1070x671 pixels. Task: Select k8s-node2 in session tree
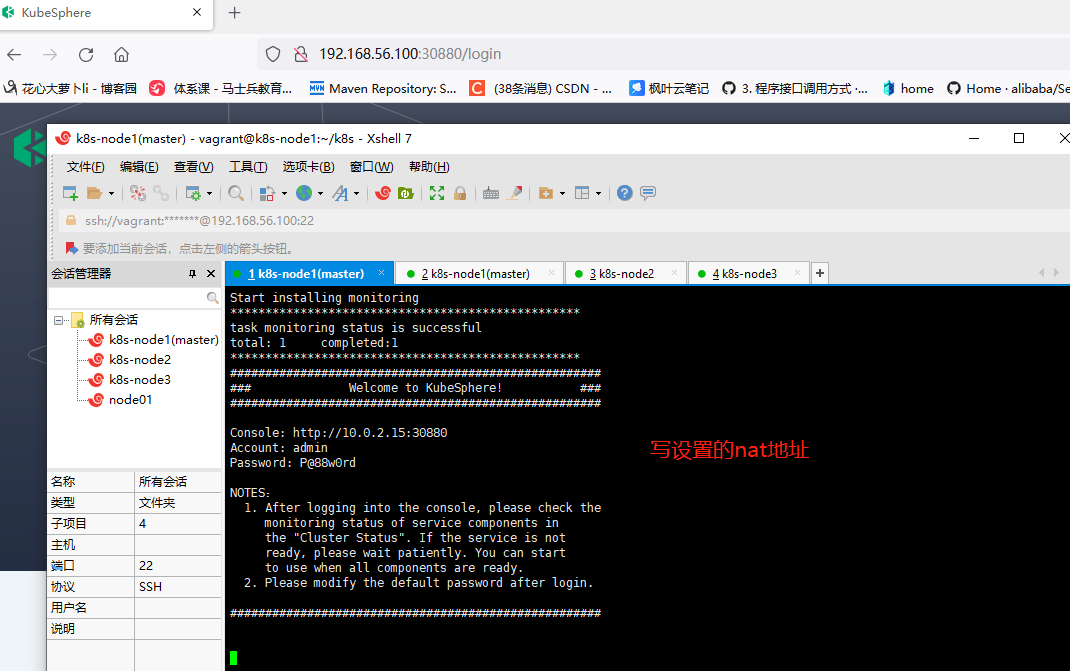point(140,360)
